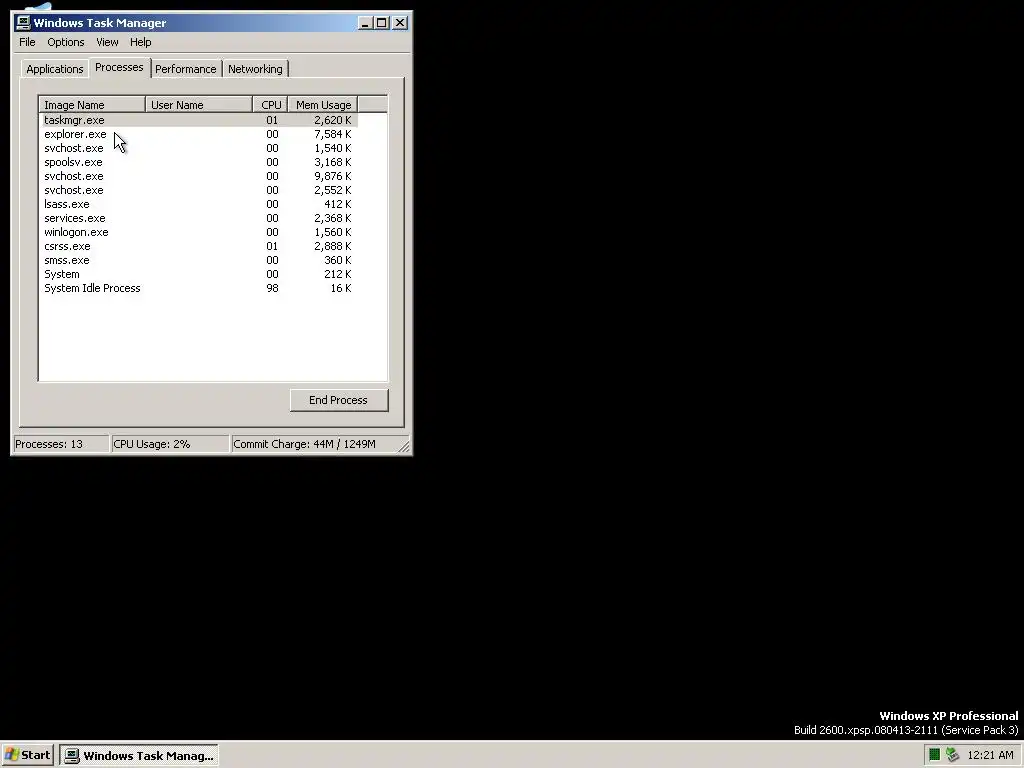This screenshot has width=1024, height=768.
Task: Select the winlogon.exe process row
Action: click(199, 232)
